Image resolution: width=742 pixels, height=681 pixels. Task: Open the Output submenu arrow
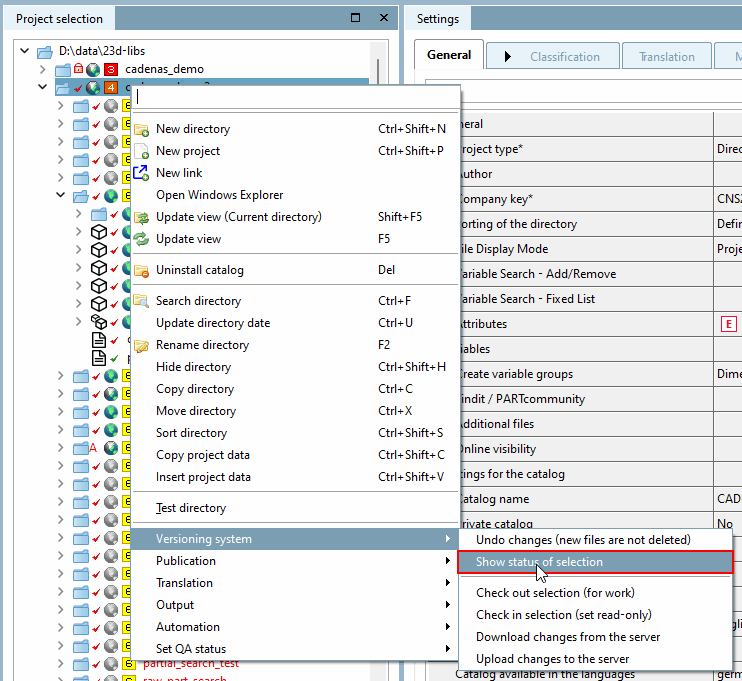(x=448, y=605)
